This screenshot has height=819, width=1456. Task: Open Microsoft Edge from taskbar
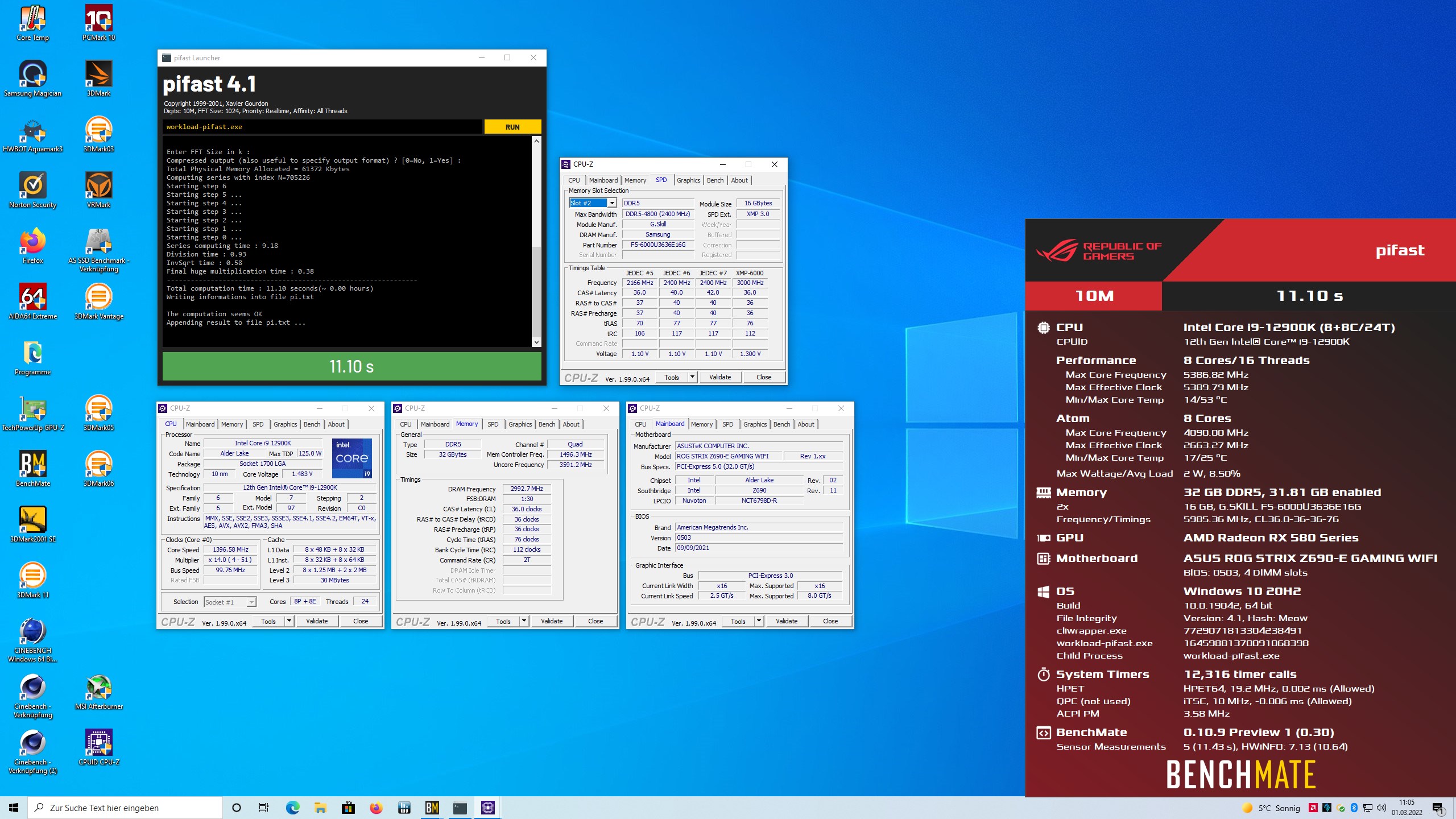point(292,808)
